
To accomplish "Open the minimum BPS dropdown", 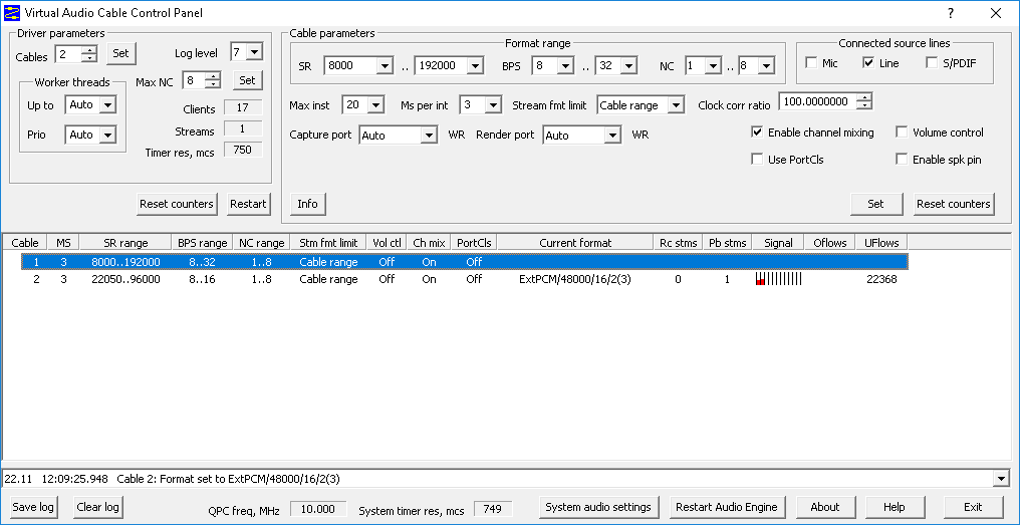I will point(565,66).
